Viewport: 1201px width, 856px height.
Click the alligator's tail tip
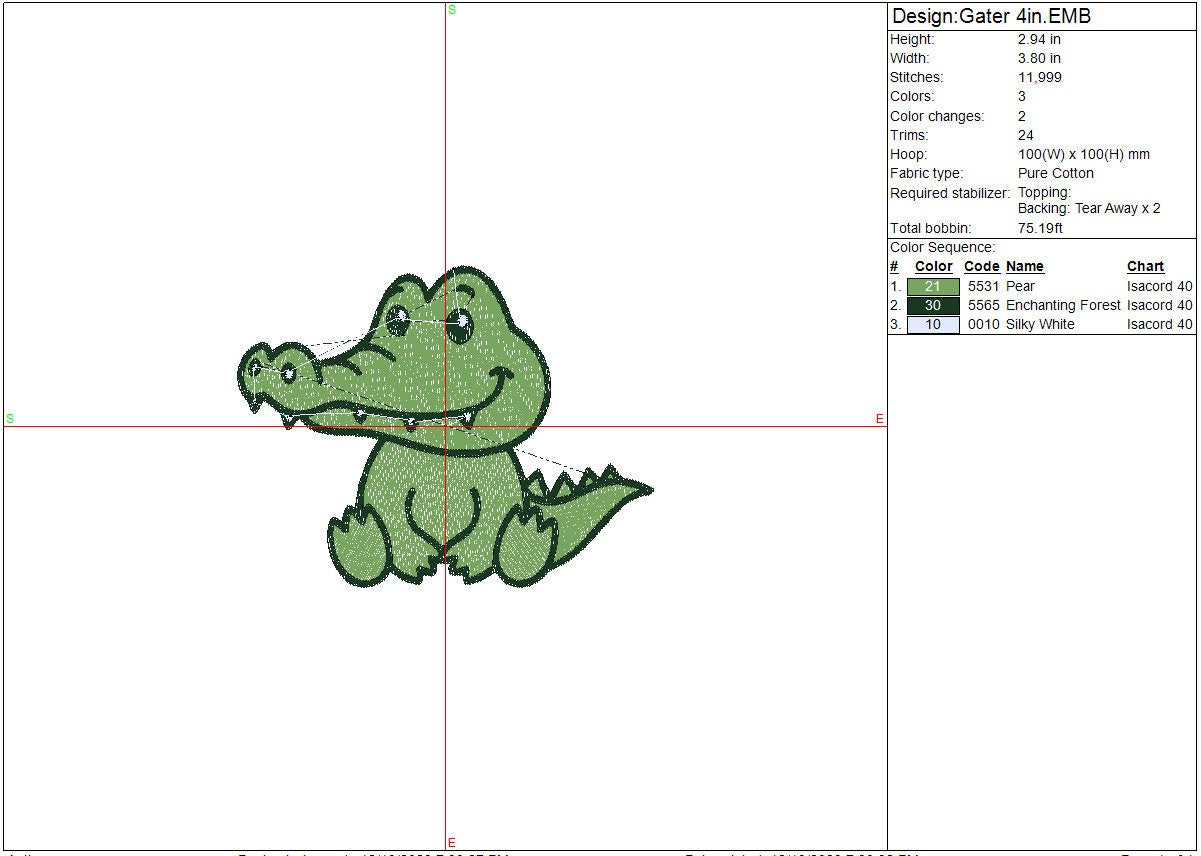click(x=646, y=489)
